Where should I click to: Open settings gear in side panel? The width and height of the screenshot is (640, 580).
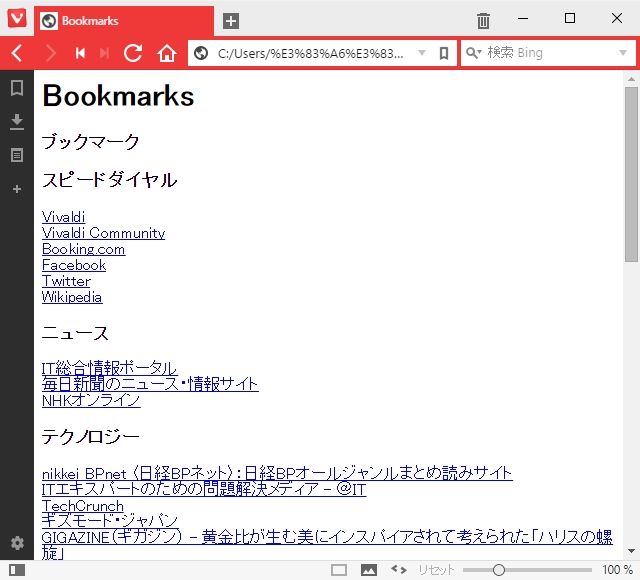click(17, 543)
